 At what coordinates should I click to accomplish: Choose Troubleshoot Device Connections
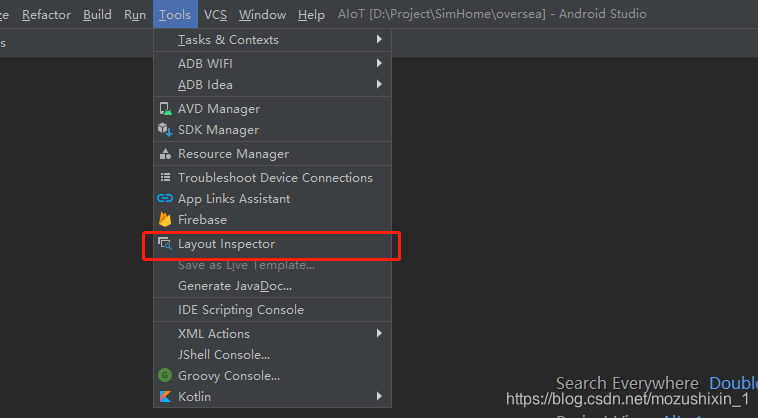coord(272,177)
